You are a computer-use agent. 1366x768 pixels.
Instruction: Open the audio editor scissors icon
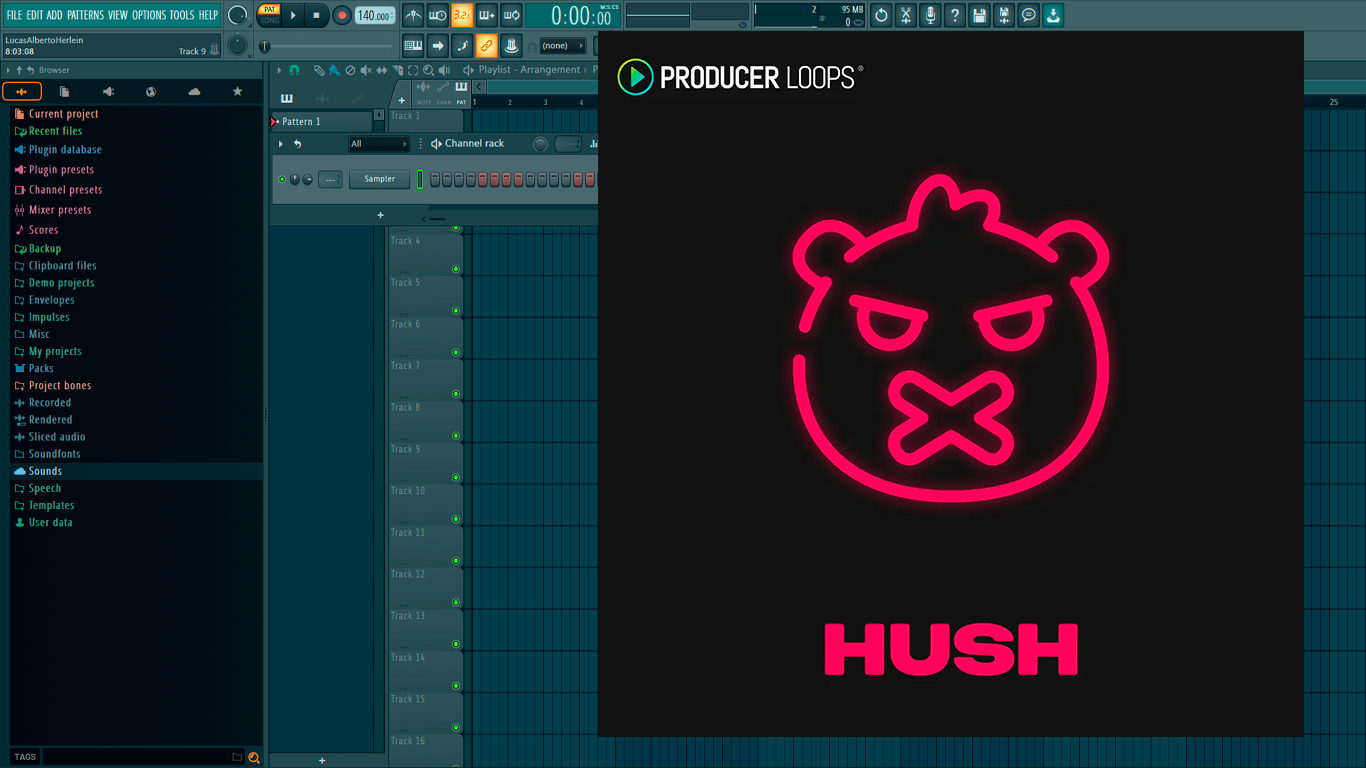(x=906, y=15)
